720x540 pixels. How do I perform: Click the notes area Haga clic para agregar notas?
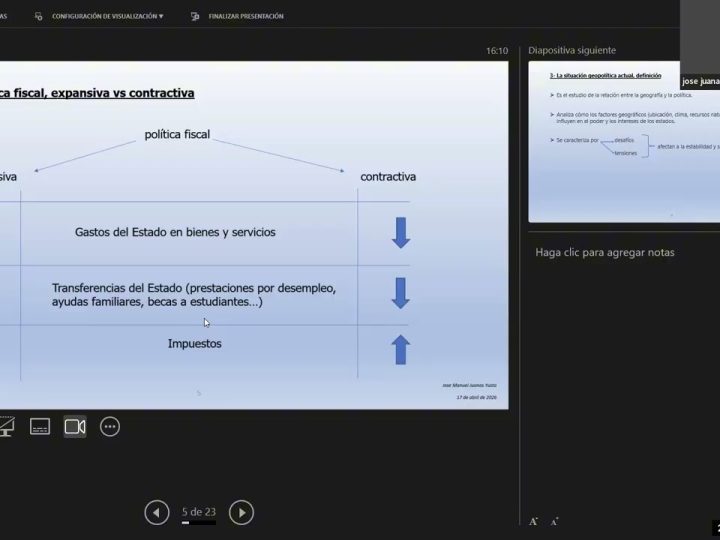(605, 252)
